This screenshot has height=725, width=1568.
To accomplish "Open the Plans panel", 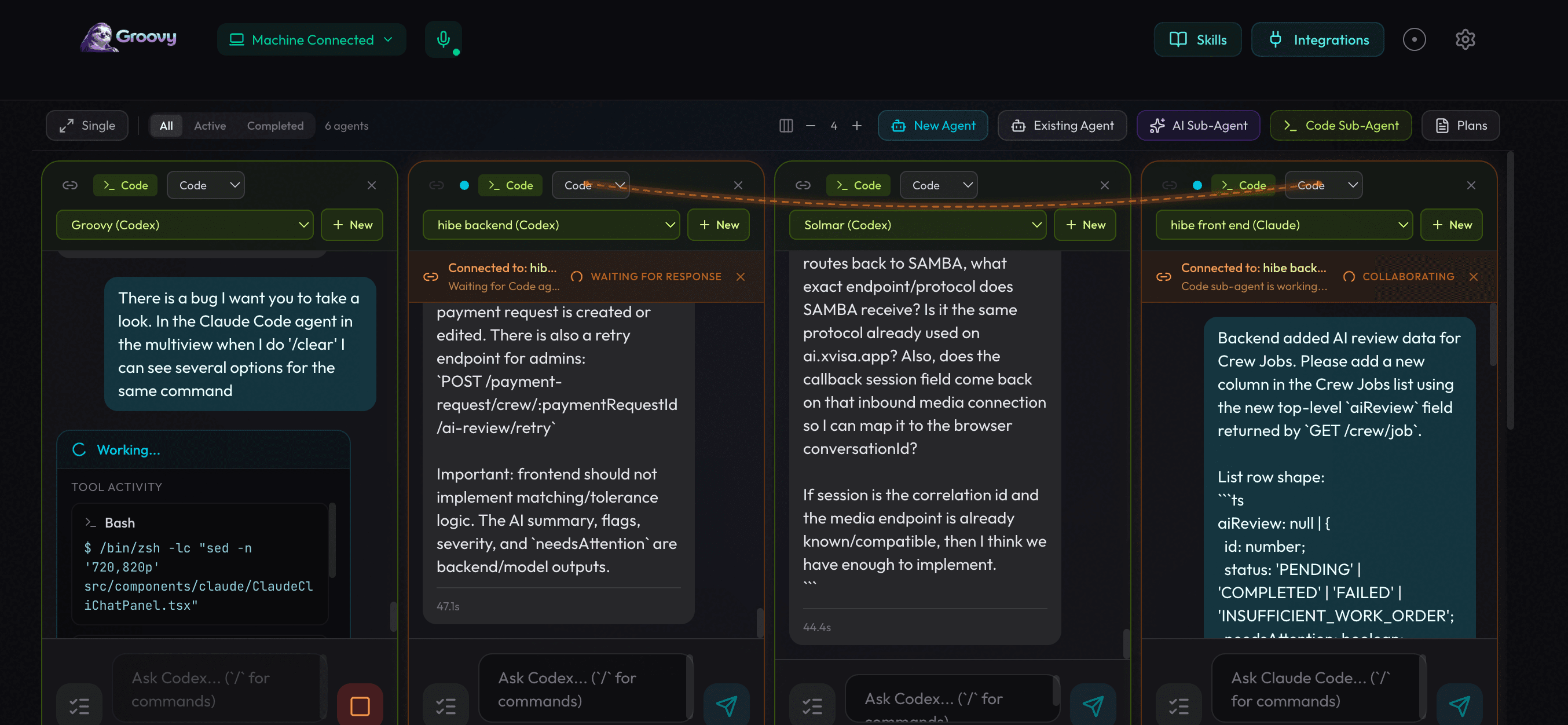I will click(x=1460, y=126).
